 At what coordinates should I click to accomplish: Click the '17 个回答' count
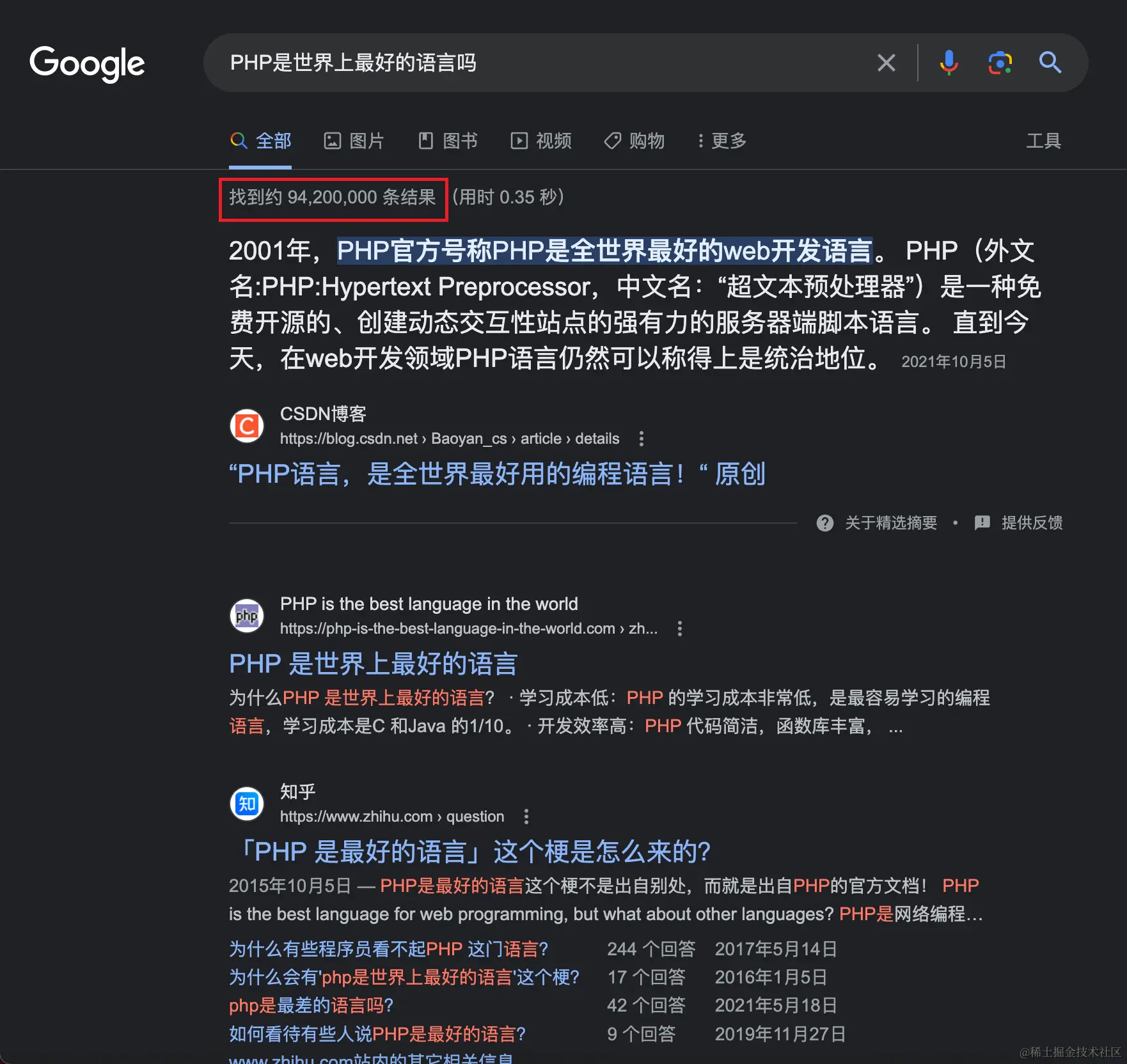click(646, 977)
